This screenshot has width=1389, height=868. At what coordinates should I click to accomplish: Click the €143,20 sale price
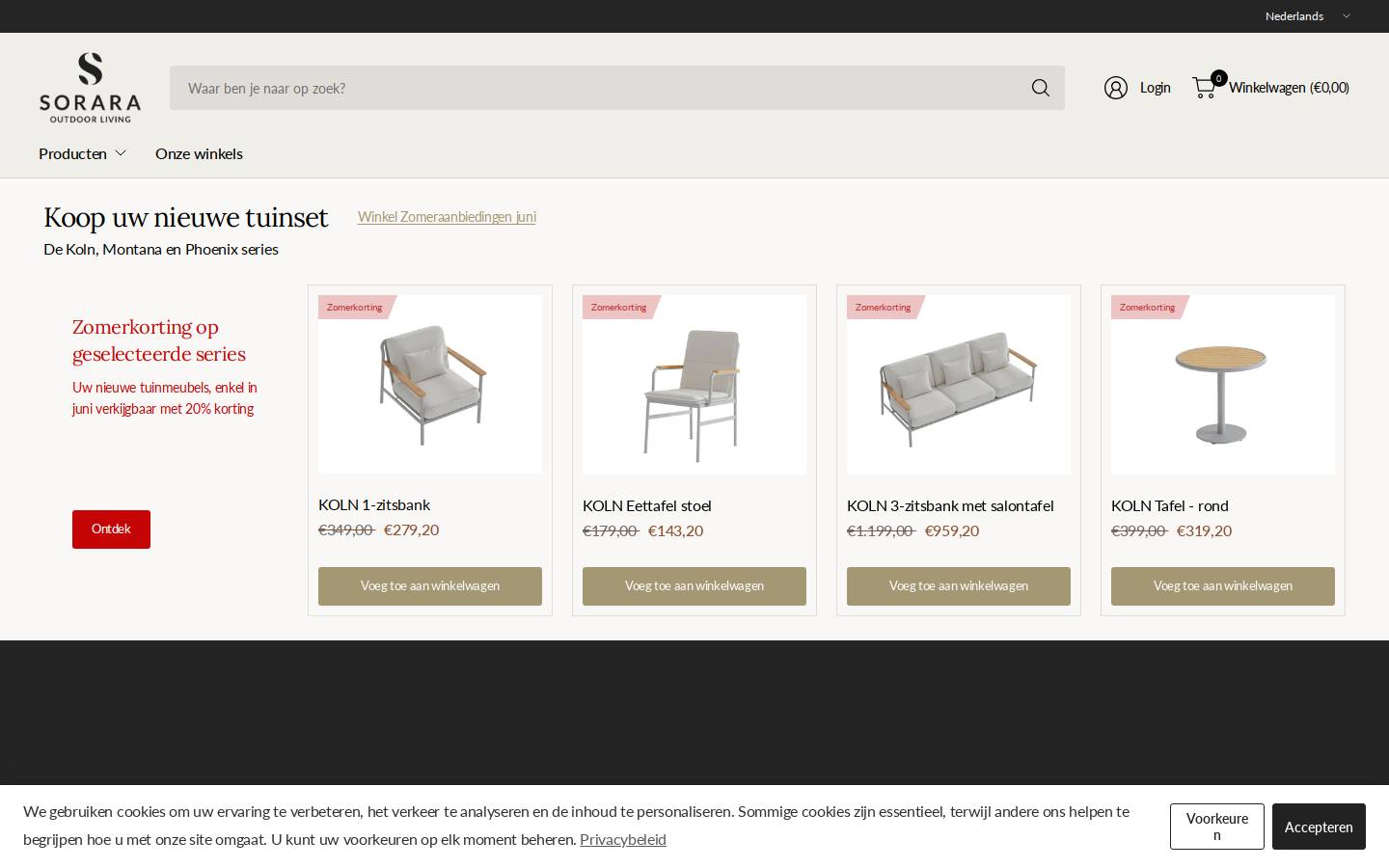[x=675, y=530]
